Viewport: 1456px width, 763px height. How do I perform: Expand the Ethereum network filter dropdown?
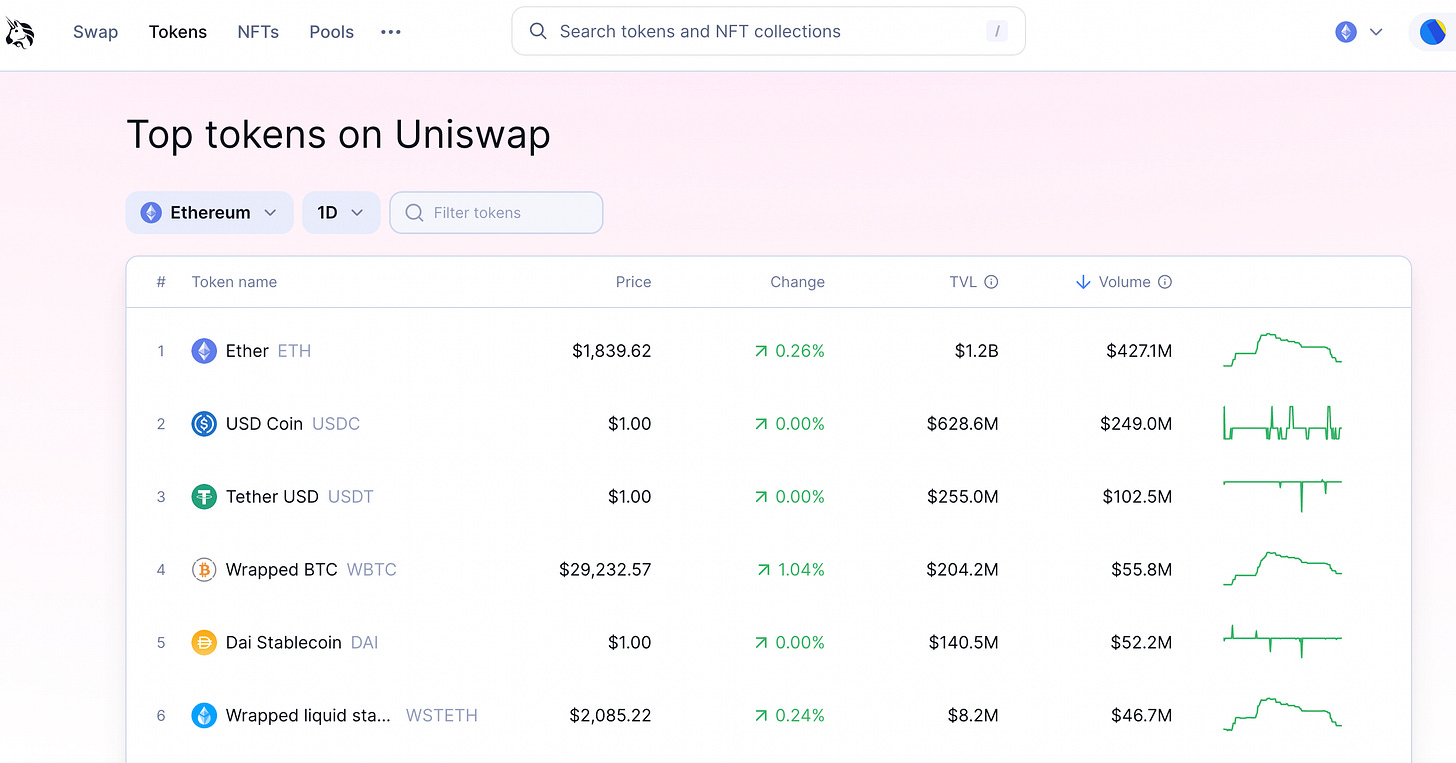pos(209,212)
